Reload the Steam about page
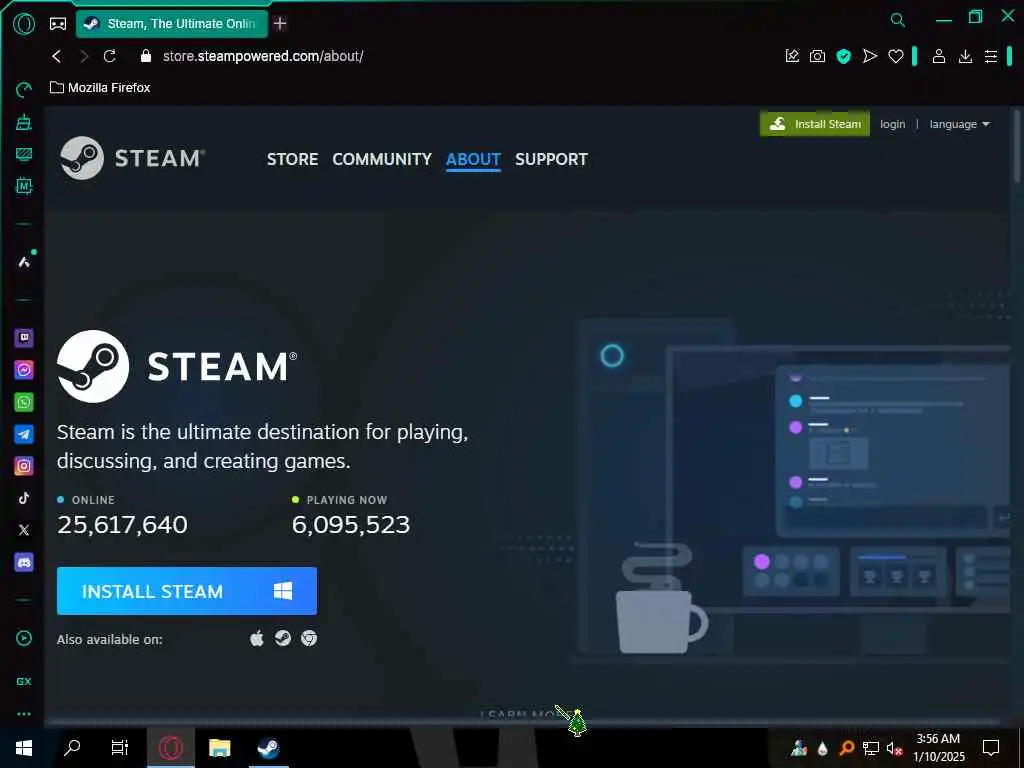Image resolution: width=1024 pixels, height=768 pixels. pyautogui.click(x=110, y=56)
